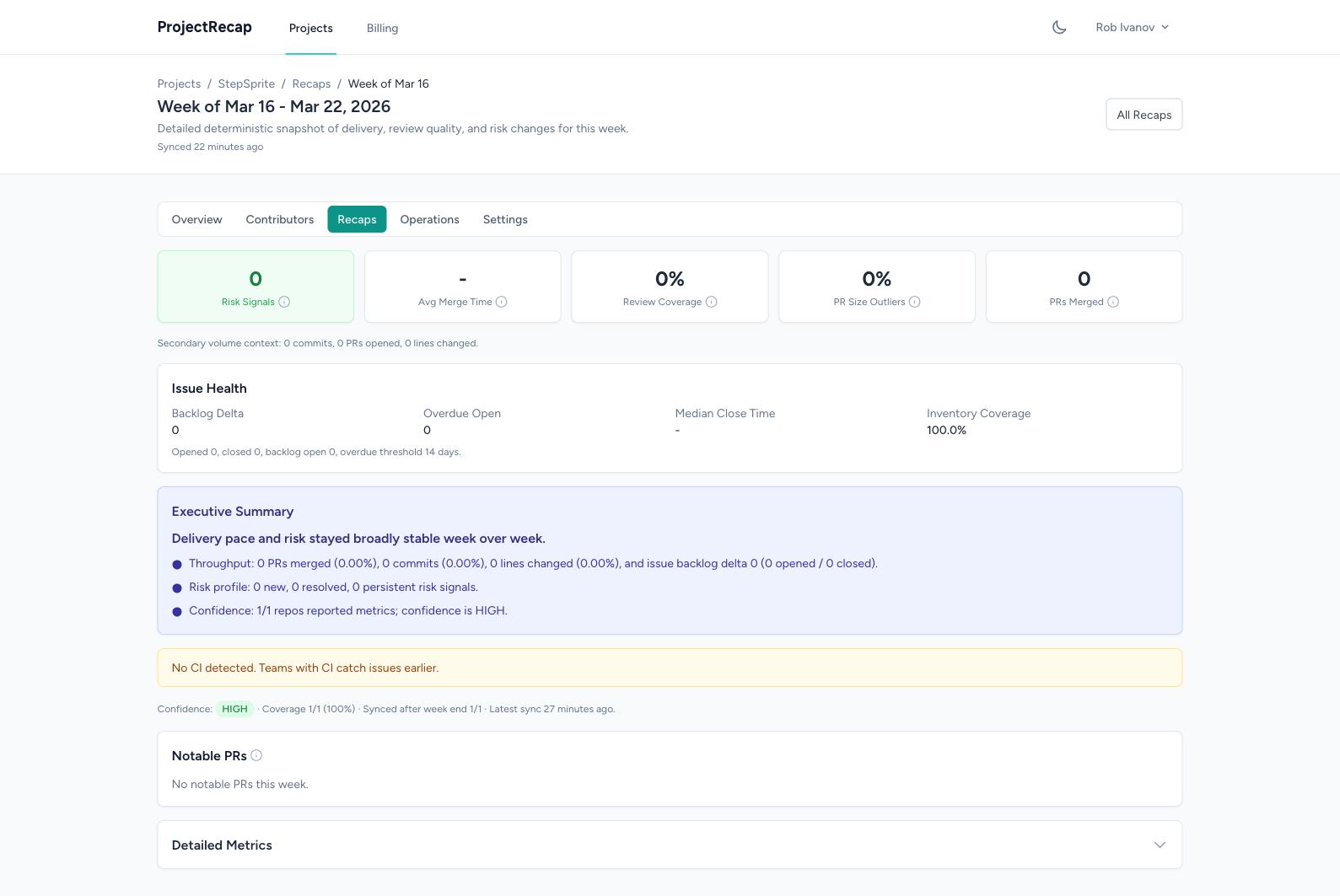This screenshot has width=1340, height=896.
Task: Toggle dark mode moon icon
Action: coord(1059,27)
